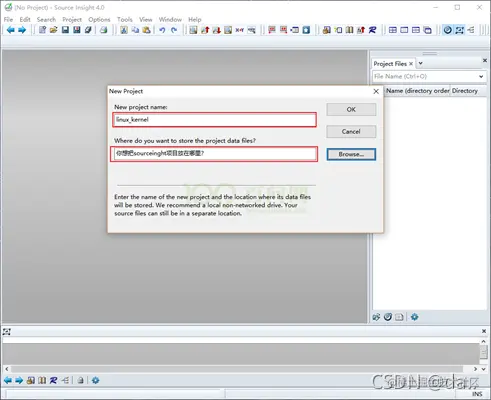The image size is (491, 400).
Task: Click the Save floppy disk icon
Action: click(x=65, y=30)
